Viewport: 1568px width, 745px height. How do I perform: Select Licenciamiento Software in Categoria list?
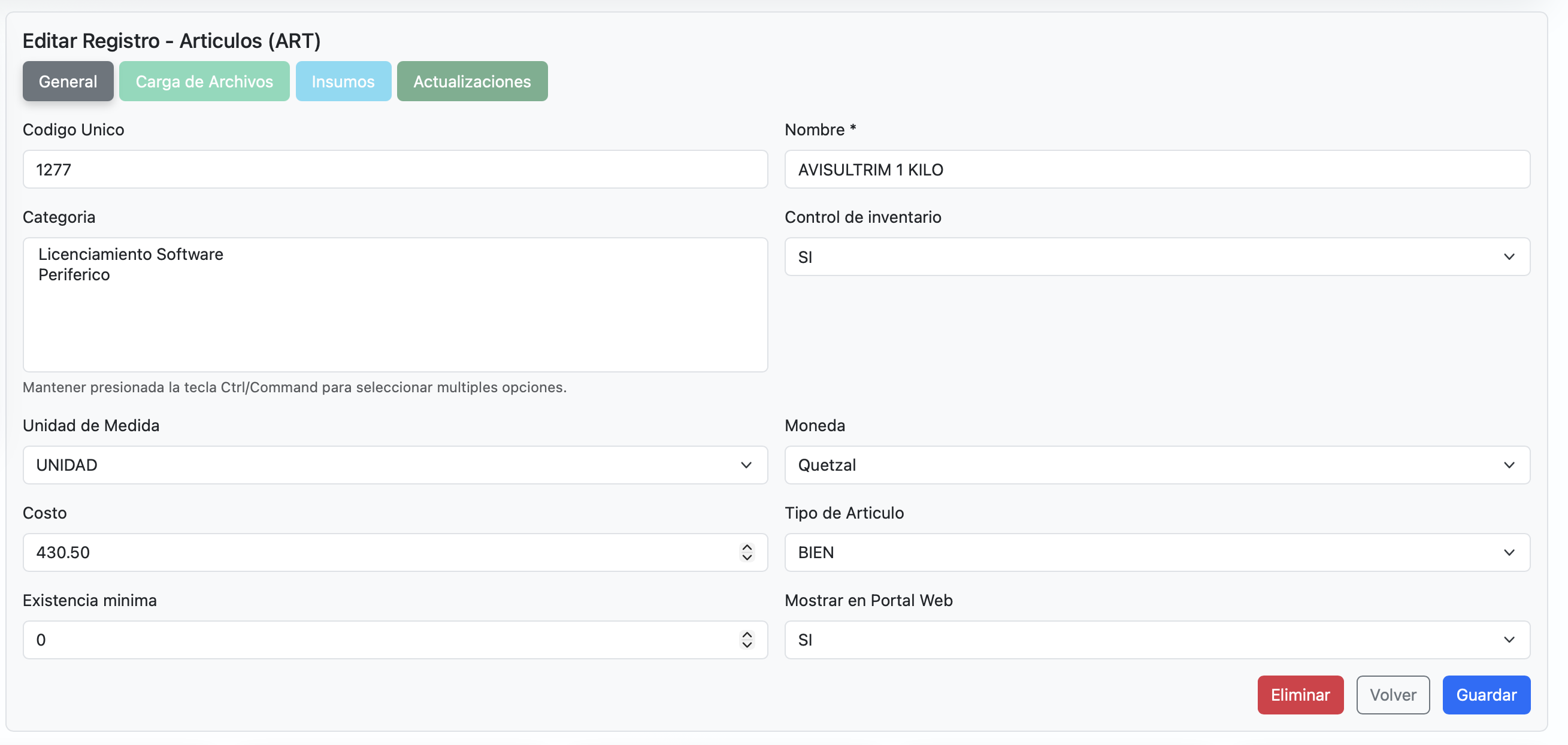coord(131,254)
